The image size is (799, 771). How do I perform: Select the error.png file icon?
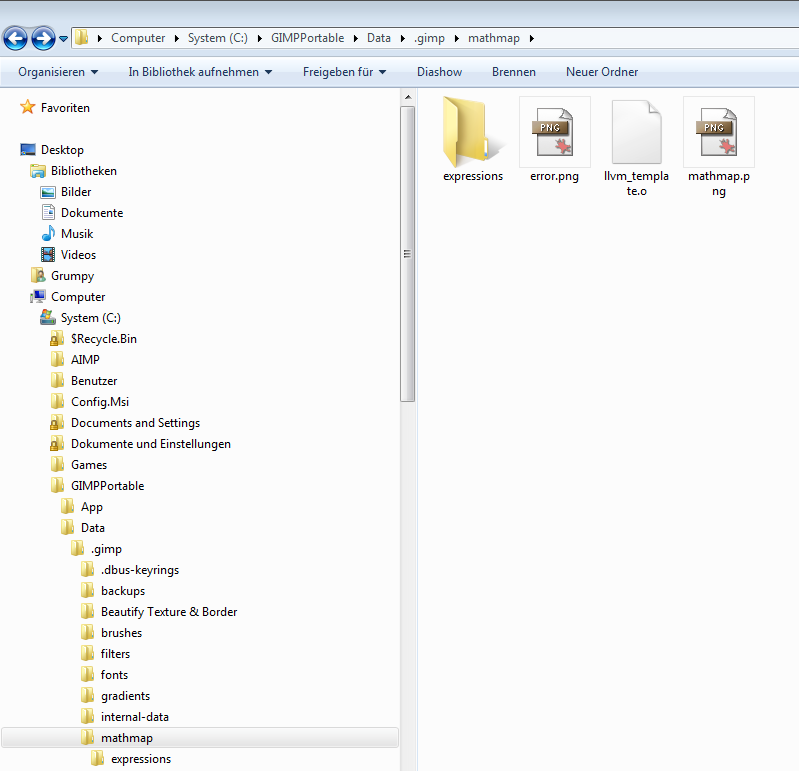click(554, 132)
